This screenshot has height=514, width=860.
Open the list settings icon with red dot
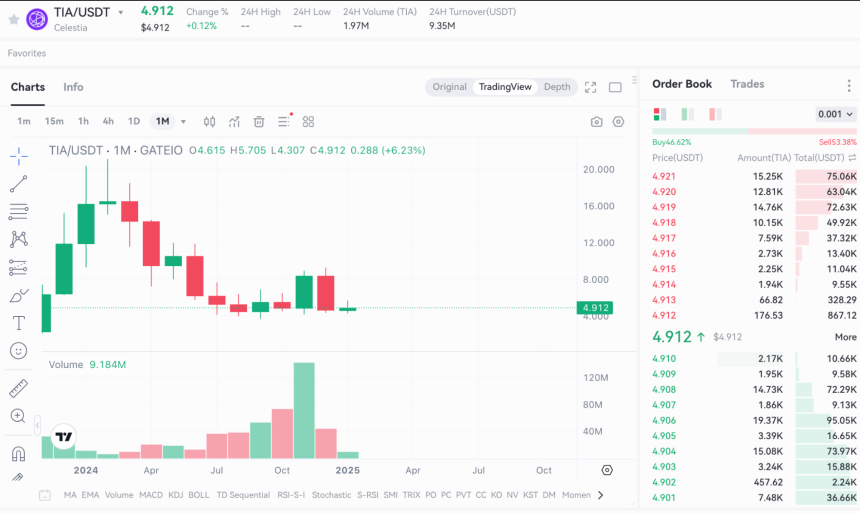[x=284, y=121]
